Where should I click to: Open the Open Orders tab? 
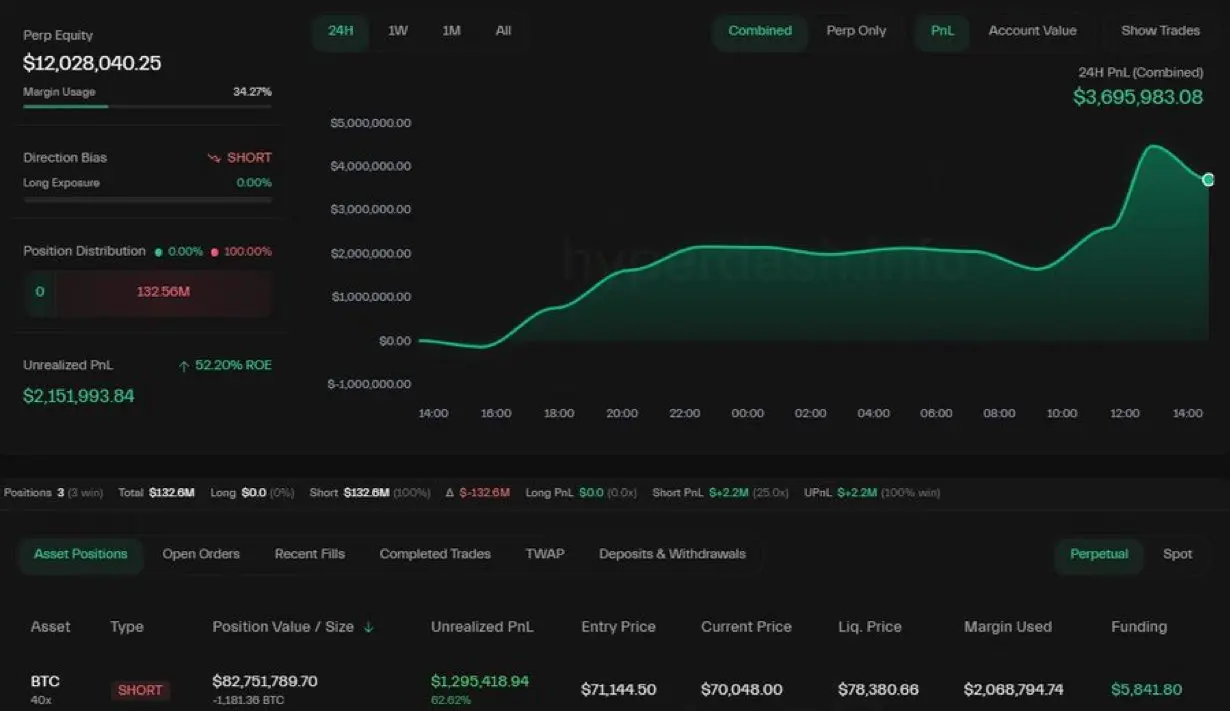(x=201, y=554)
